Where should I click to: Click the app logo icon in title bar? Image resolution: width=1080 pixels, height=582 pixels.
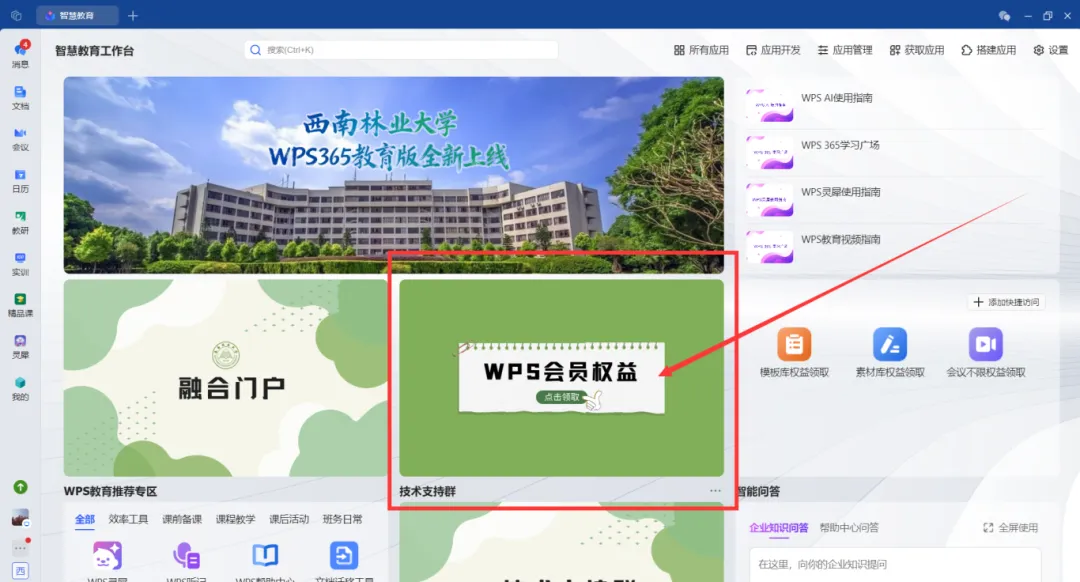[17, 15]
